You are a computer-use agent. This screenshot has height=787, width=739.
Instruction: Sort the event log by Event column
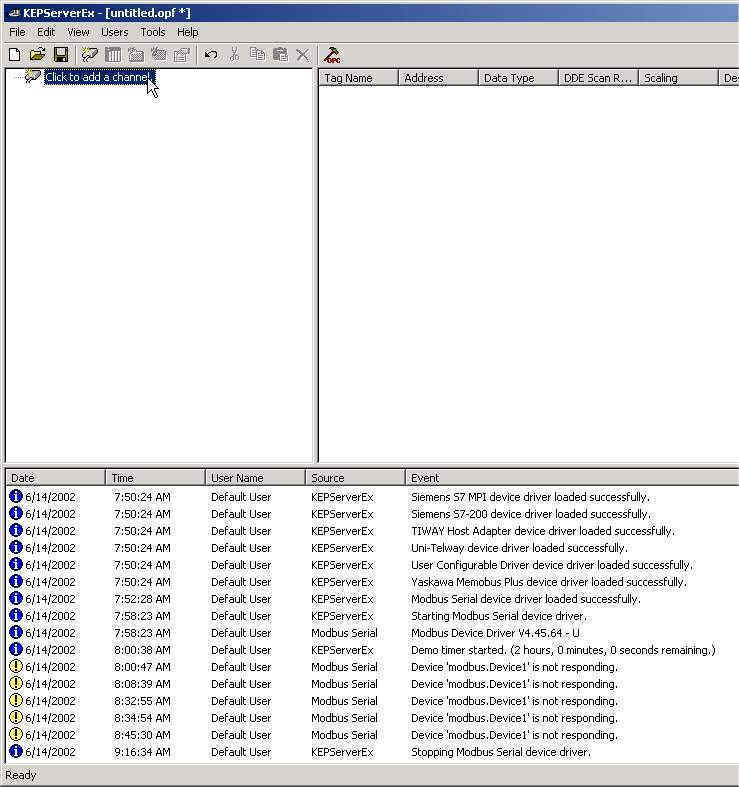click(570, 478)
